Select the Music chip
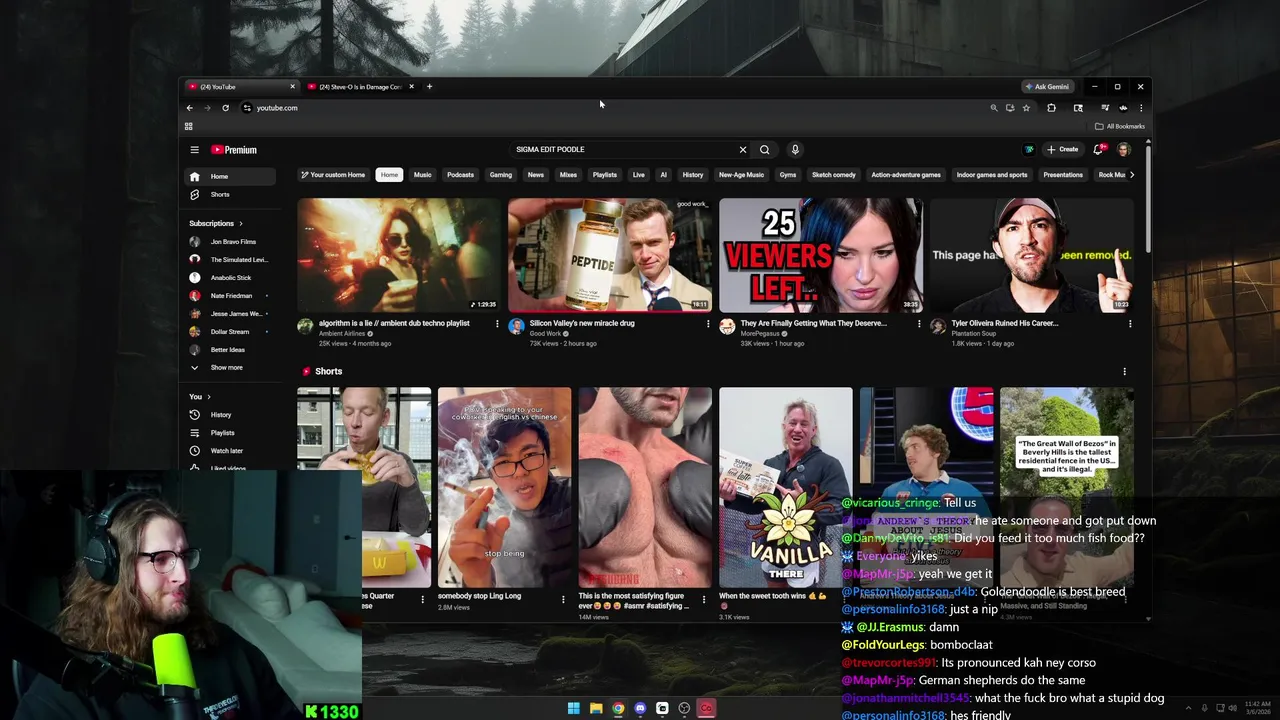The image size is (1280, 720). coord(423,175)
